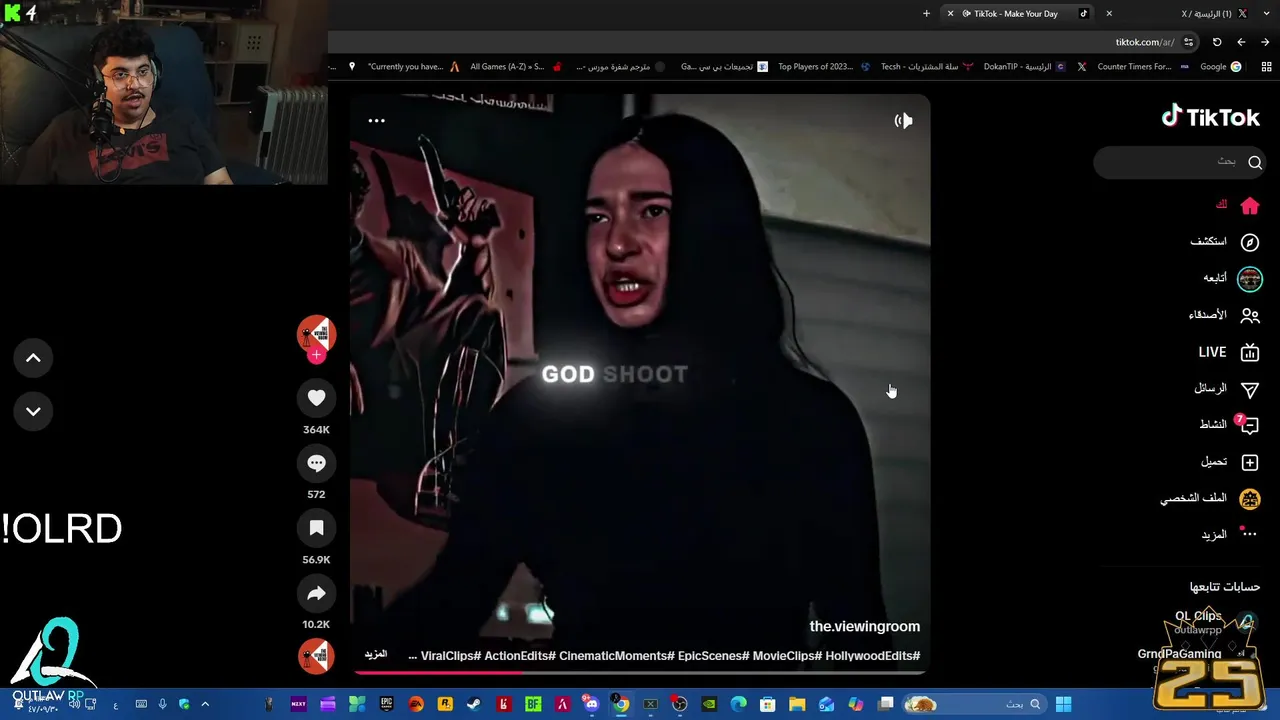The image size is (1280, 720).
Task: Mute the video with the speaker icon
Action: tap(903, 121)
